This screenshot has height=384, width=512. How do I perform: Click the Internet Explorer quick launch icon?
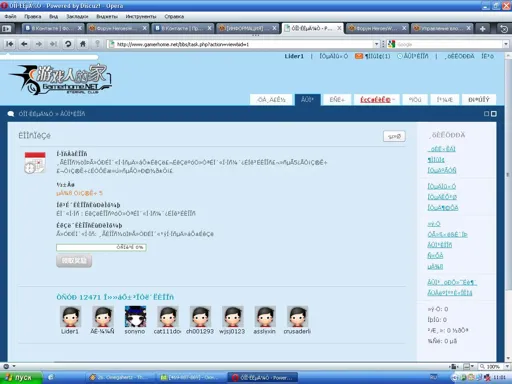tap(51, 377)
